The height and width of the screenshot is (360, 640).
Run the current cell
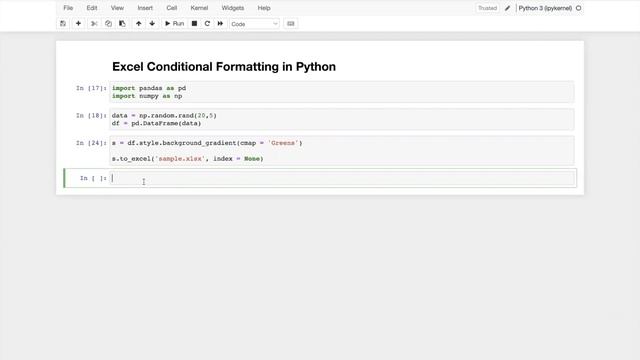click(174, 24)
